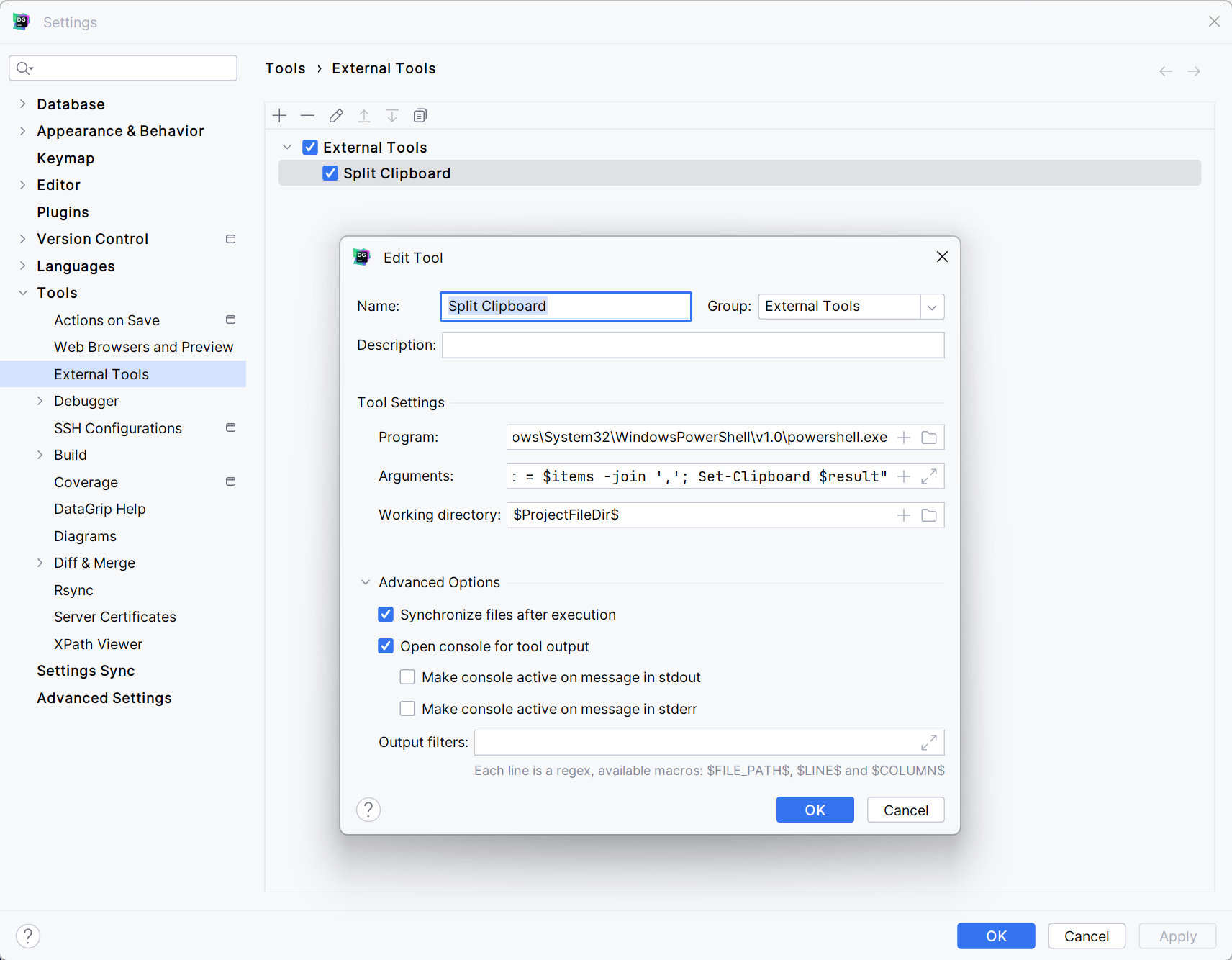This screenshot has width=1232, height=960.
Task: Click Cancel in Edit Tool dialog
Action: 905,810
